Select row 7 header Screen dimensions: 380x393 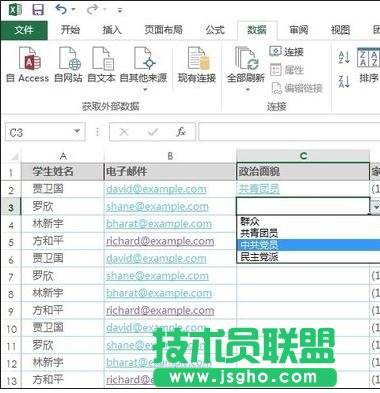pyautogui.click(x=11, y=277)
